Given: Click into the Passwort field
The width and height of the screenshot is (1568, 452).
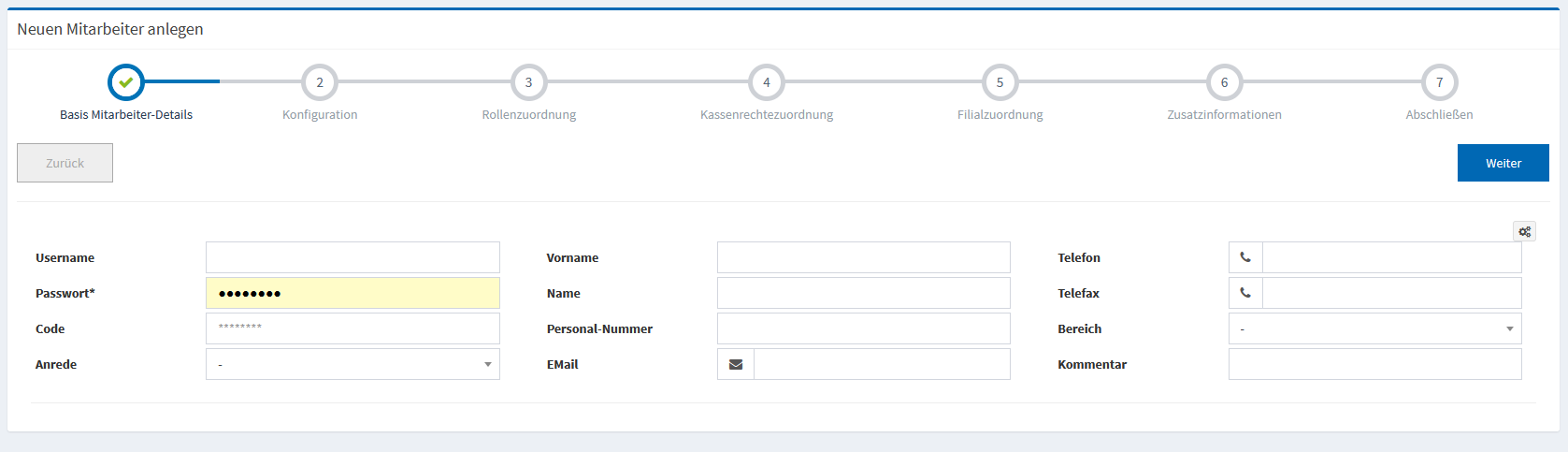Looking at the screenshot, I should 352,293.
